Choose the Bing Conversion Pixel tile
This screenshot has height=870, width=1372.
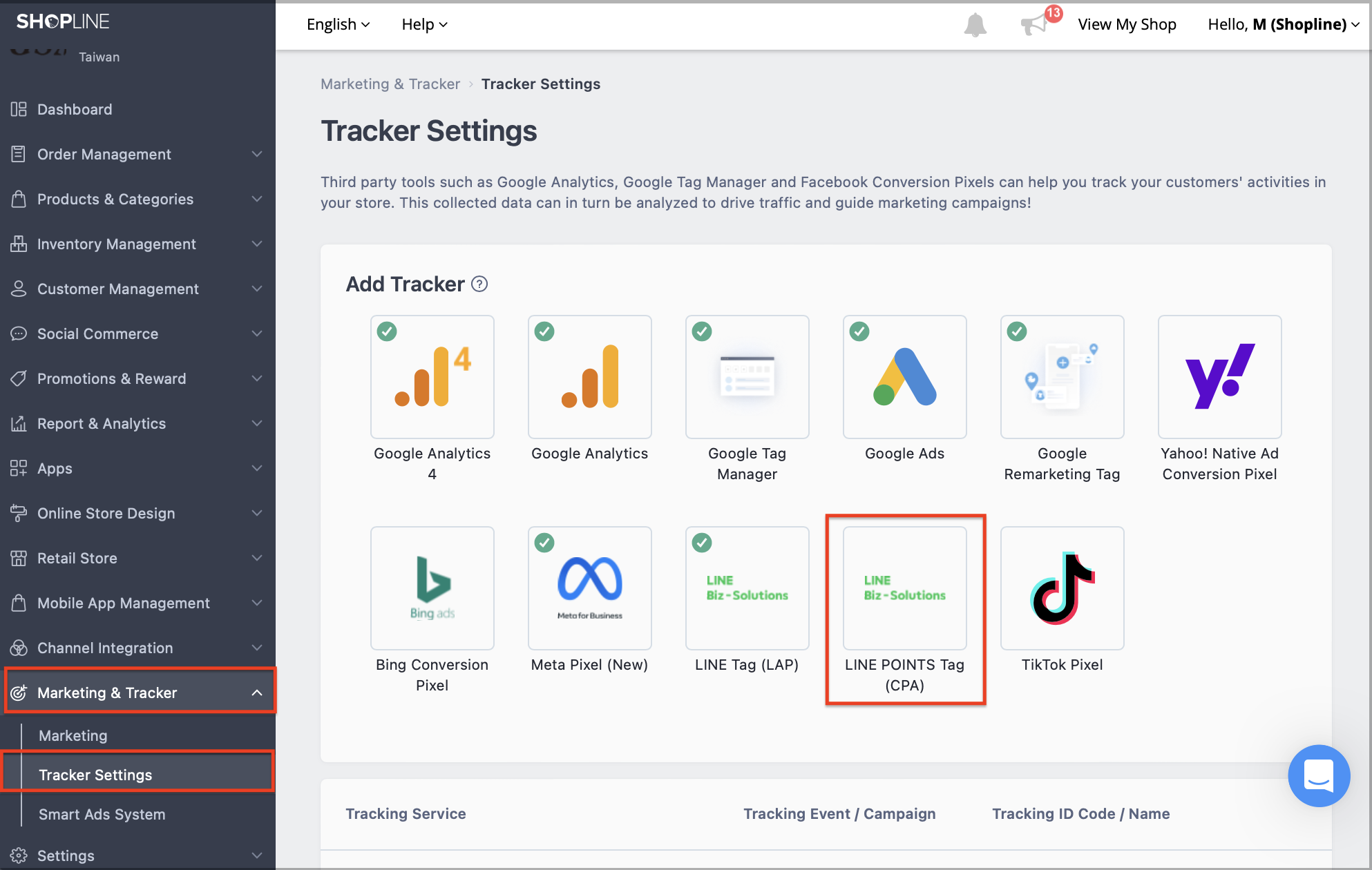tap(432, 588)
